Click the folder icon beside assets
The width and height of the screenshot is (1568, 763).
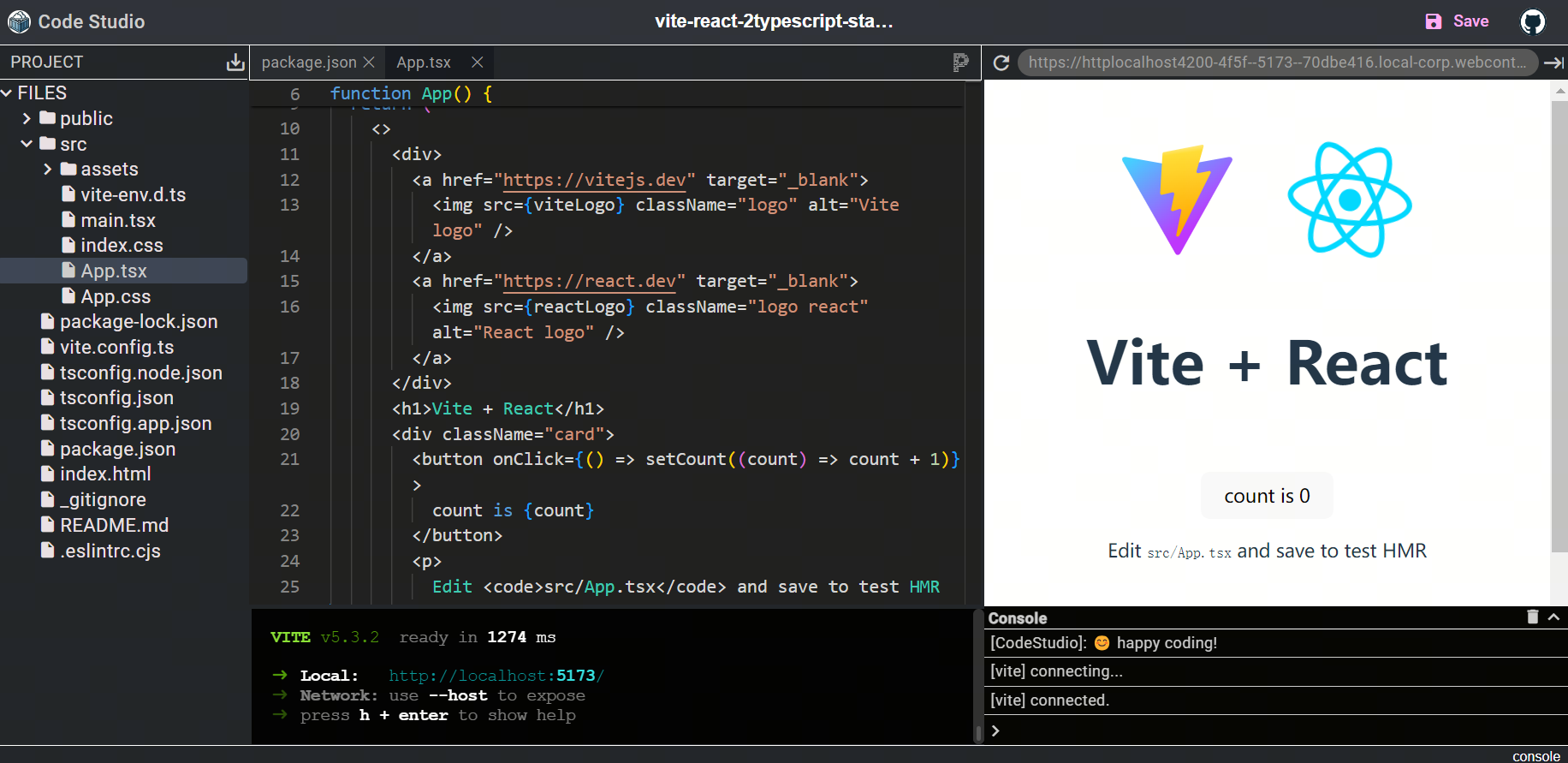[68, 169]
